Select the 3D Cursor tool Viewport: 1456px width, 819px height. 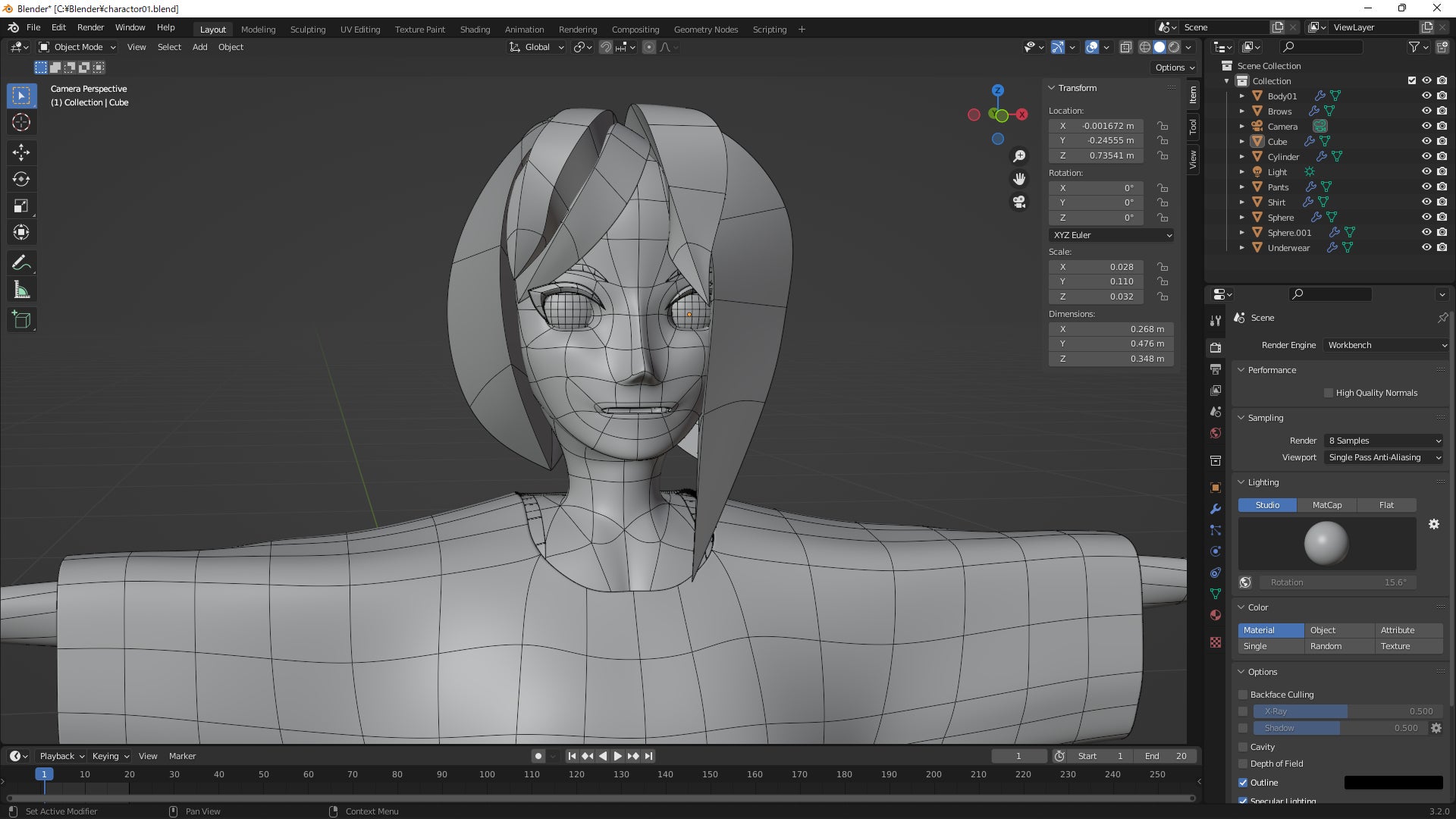tap(21, 122)
